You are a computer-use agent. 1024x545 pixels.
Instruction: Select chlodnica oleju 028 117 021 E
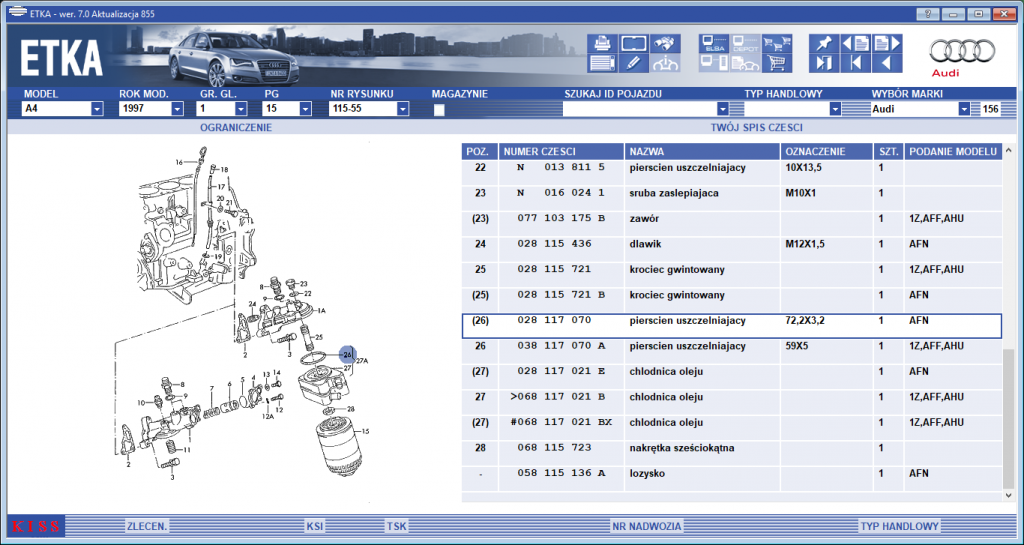[x=731, y=376]
